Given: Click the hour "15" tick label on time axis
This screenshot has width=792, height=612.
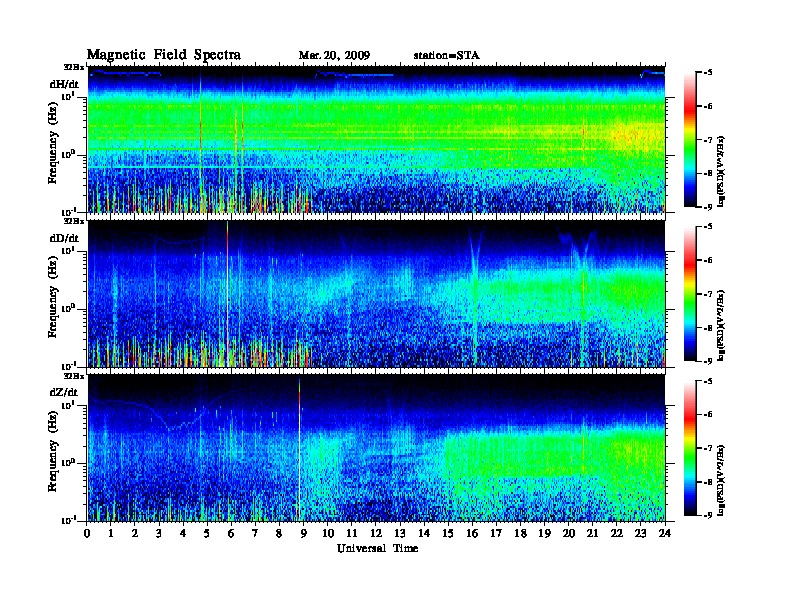Looking at the screenshot, I should [448, 533].
